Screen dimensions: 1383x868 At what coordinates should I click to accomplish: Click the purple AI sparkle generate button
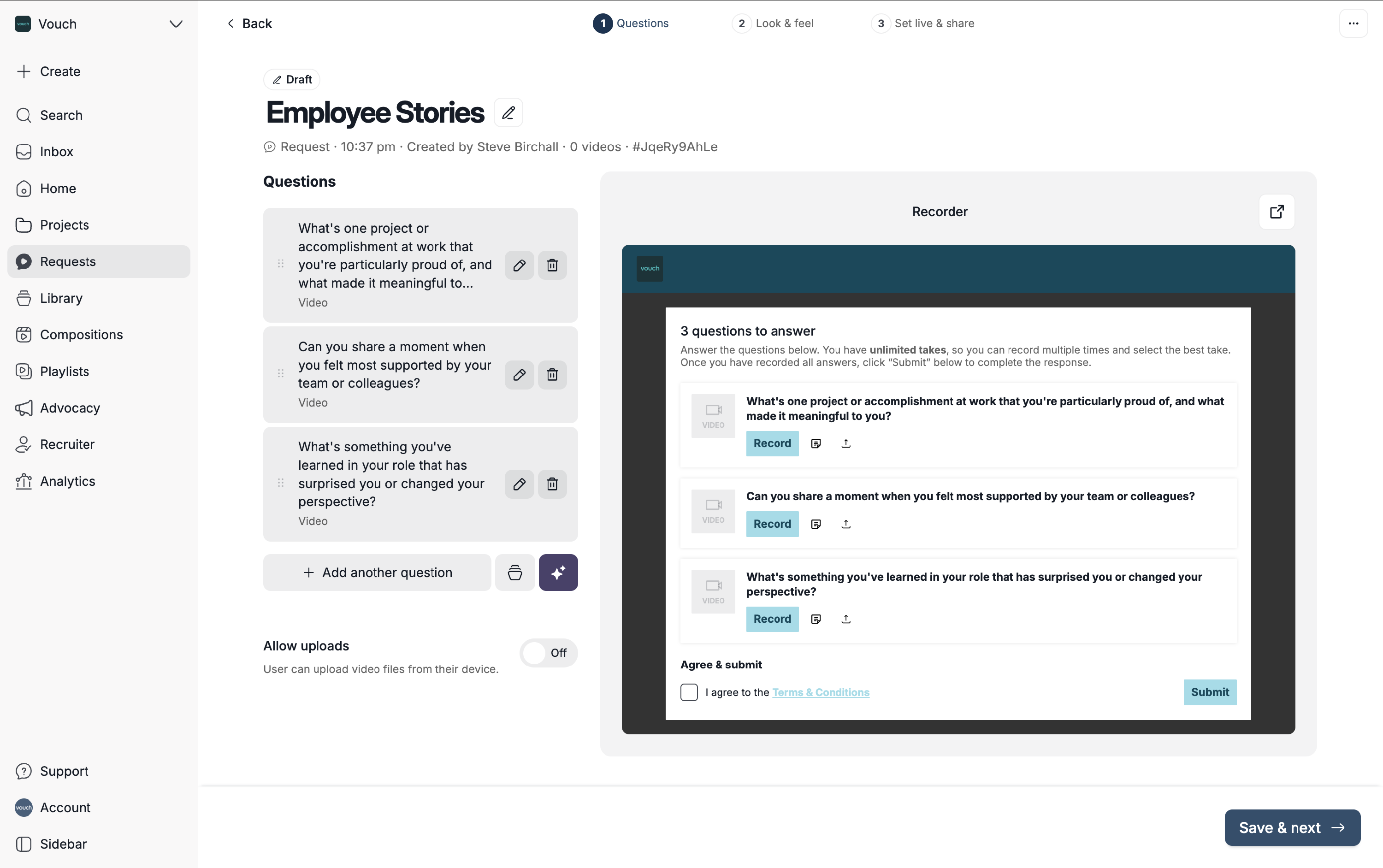557,573
